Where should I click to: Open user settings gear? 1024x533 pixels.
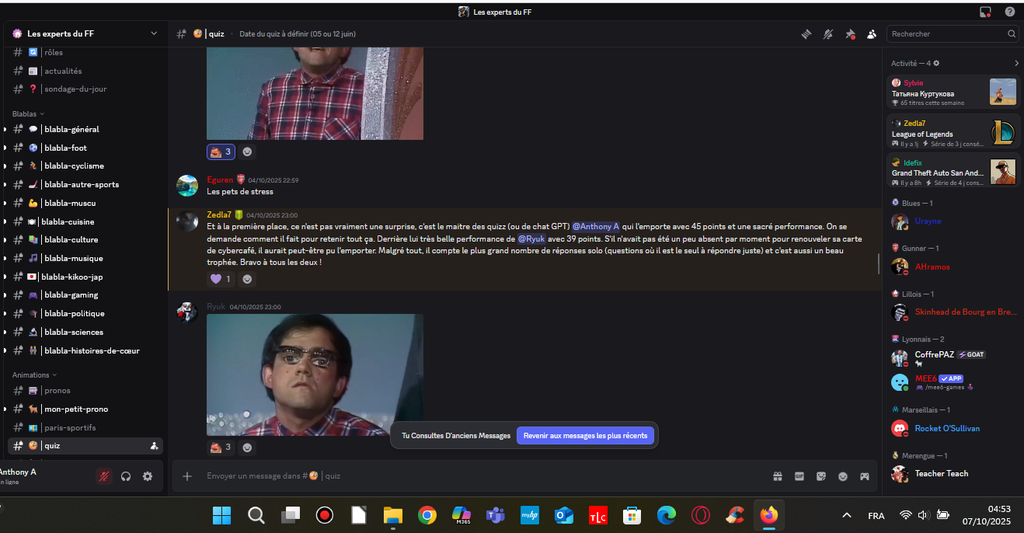[148, 476]
